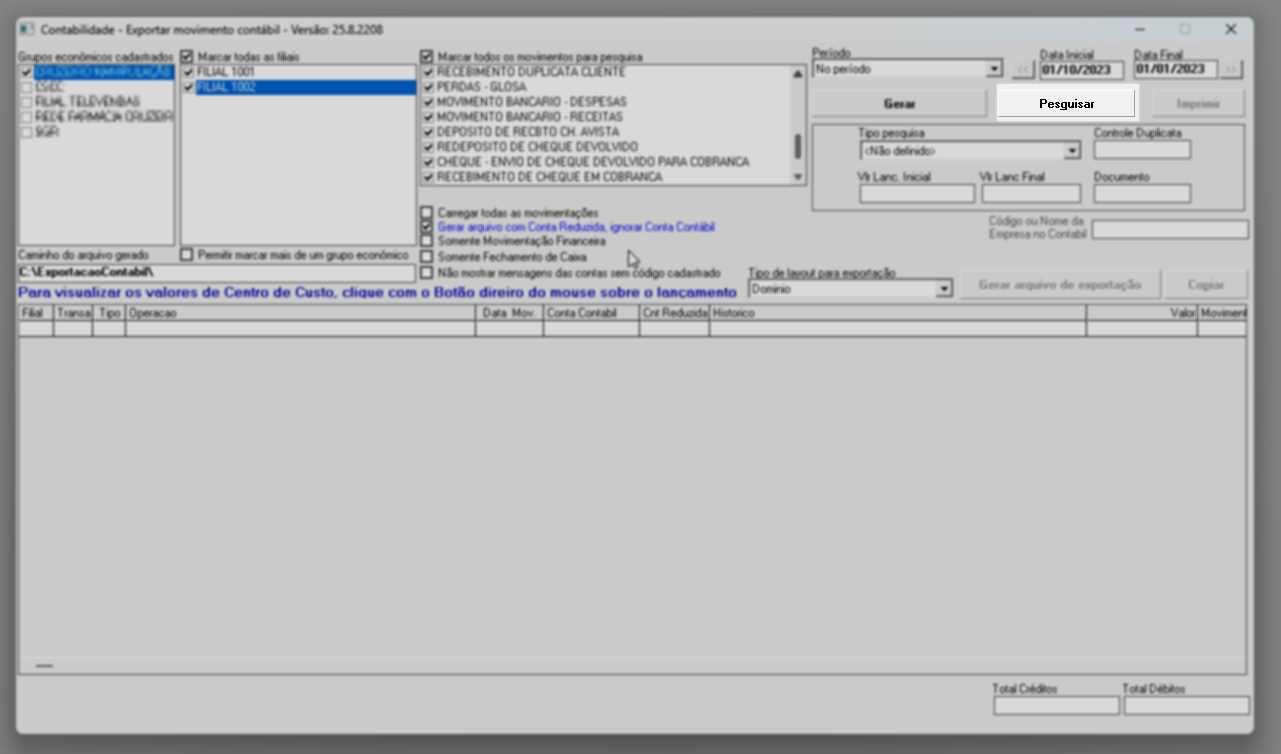Click 'Gerar arquivo de exportação' button

(x=1060, y=285)
